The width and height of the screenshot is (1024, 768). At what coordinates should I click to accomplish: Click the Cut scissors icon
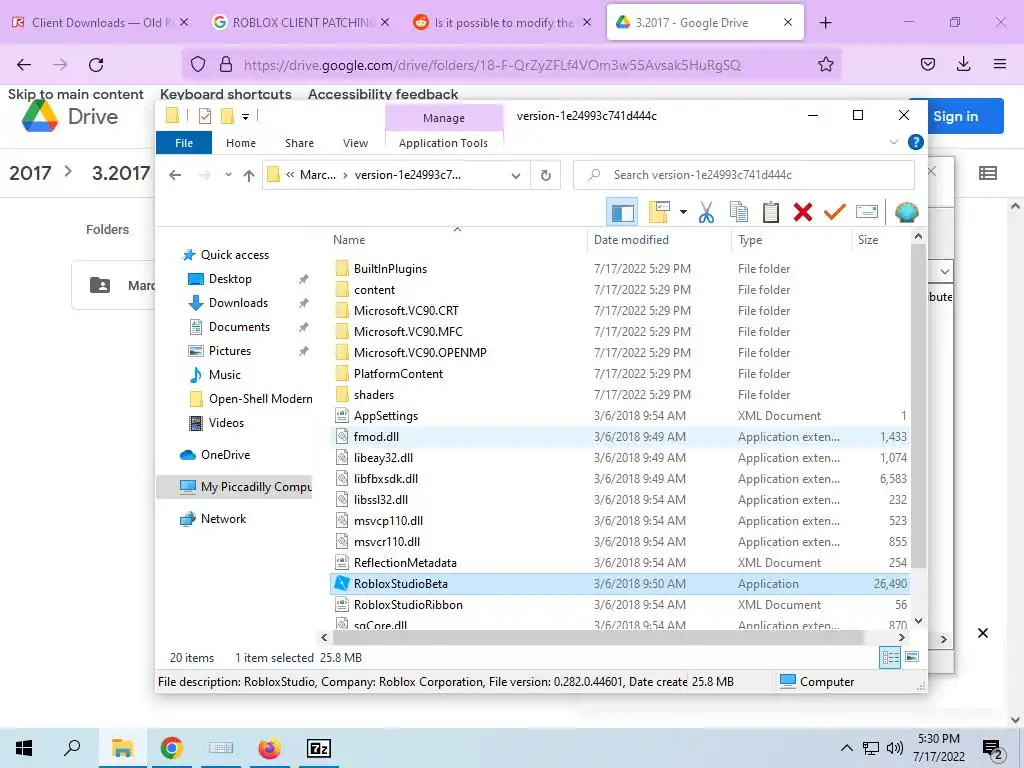pos(706,212)
